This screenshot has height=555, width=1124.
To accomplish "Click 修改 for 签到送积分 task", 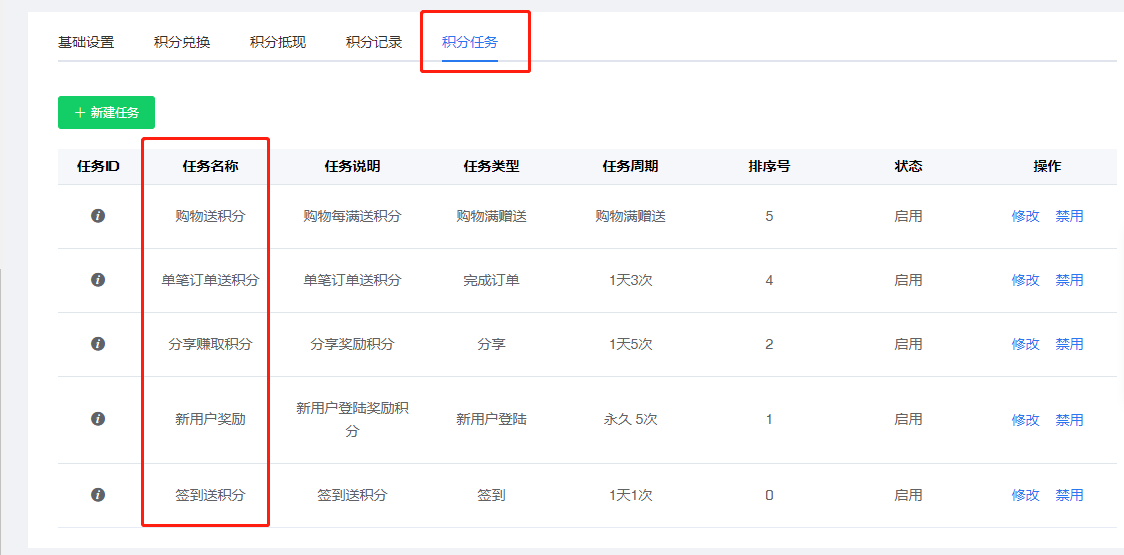I will 1026,494.
